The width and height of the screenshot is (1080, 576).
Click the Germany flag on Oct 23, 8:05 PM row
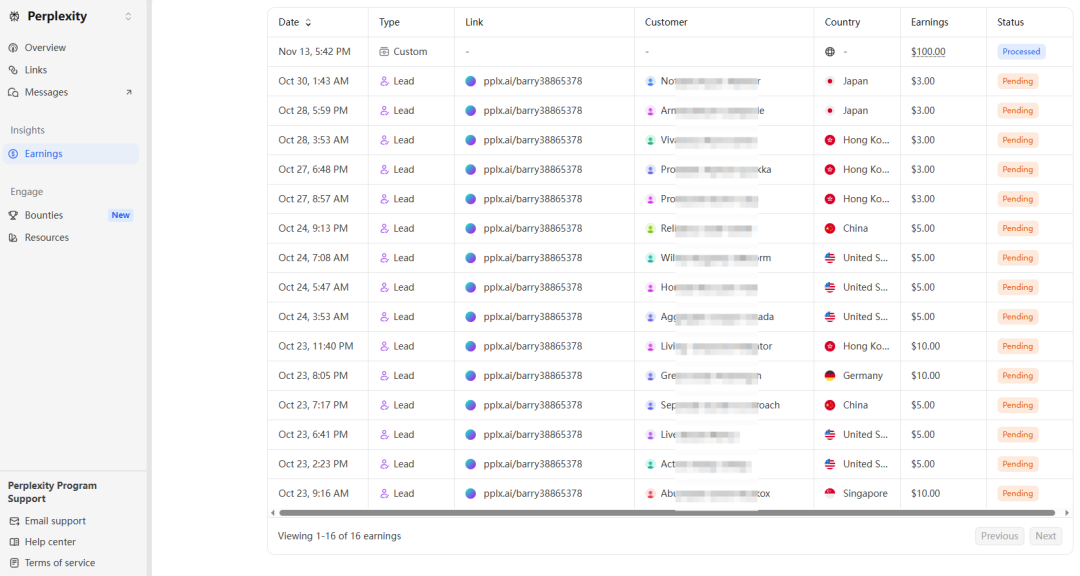(830, 376)
